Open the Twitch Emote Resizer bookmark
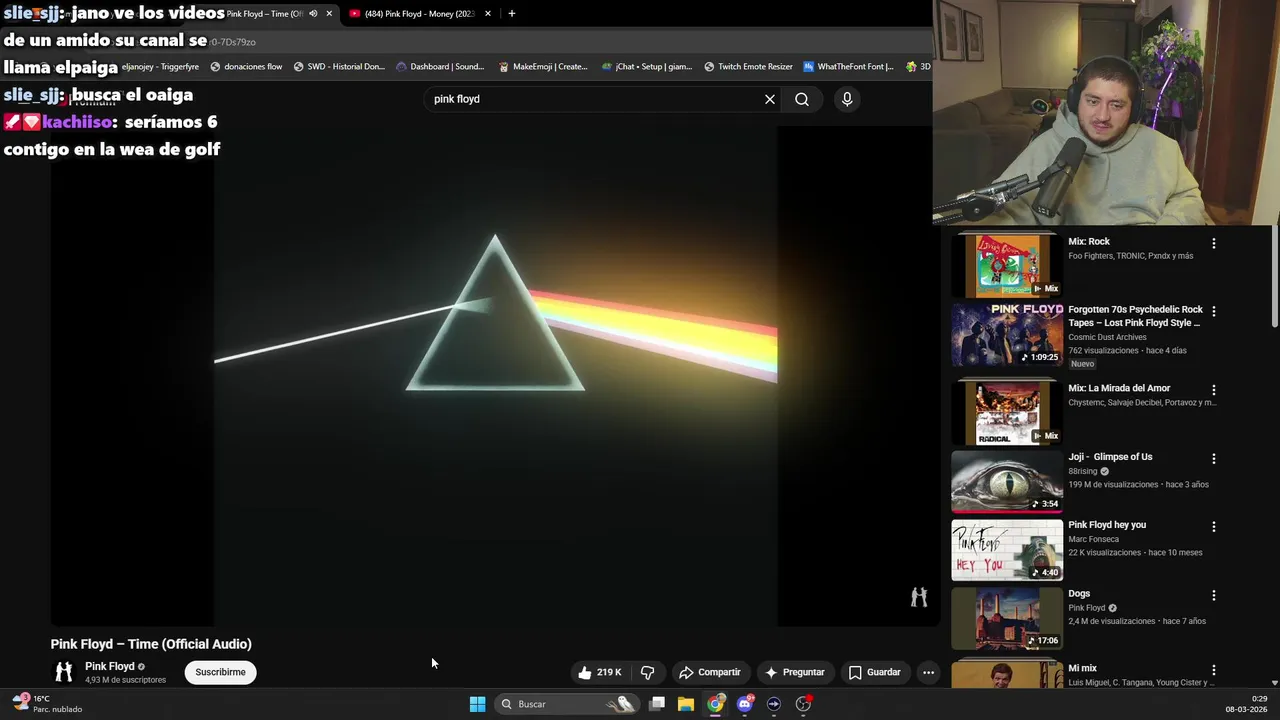The width and height of the screenshot is (1280, 720). click(748, 67)
